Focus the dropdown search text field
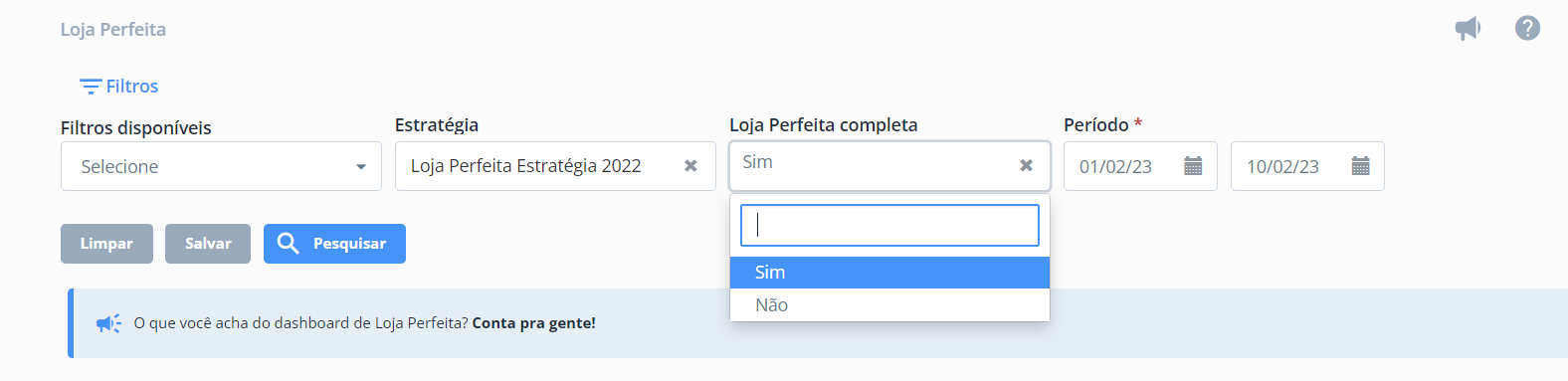This screenshot has width=1568, height=381. point(889,226)
